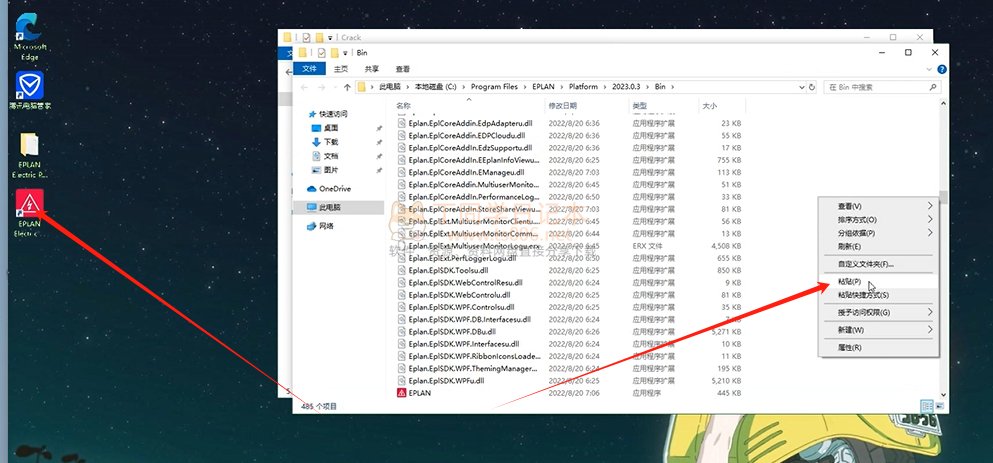Select the red EPLAN Electric shortcut icon
This screenshot has height=463, width=993.
(x=29, y=204)
